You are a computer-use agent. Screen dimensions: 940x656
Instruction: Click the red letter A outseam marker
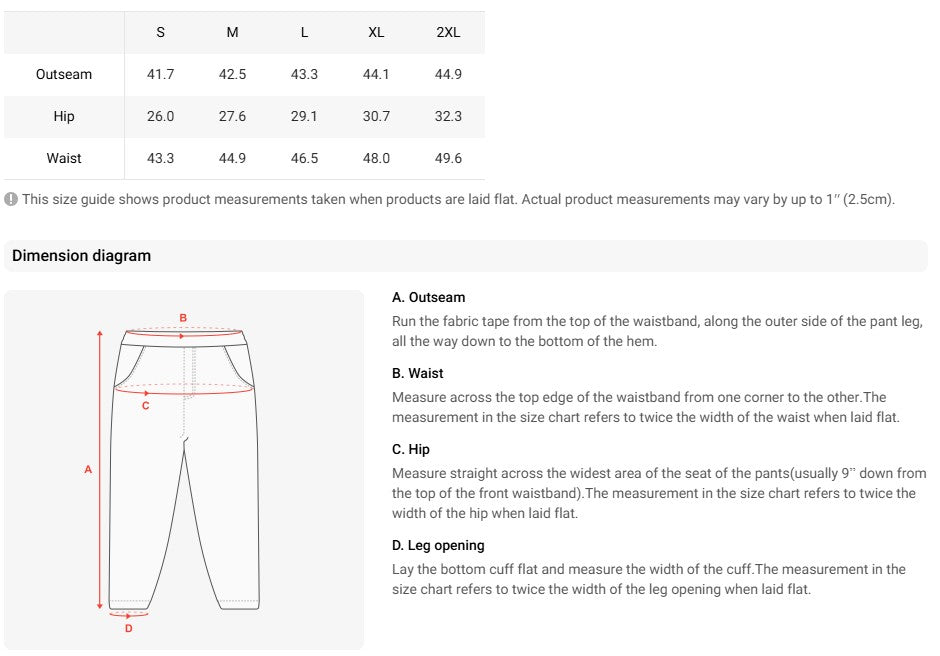(88, 470)
